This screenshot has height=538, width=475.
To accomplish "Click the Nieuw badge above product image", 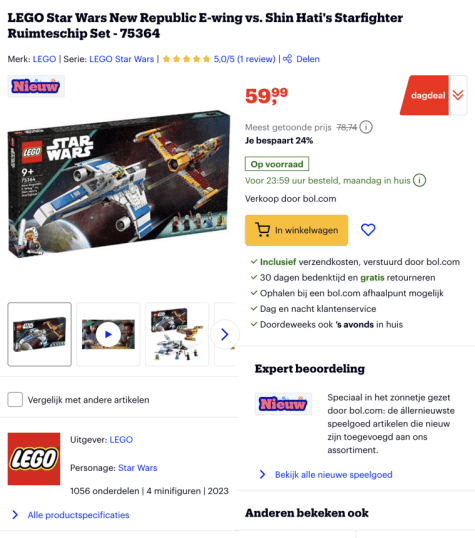I will point(36,86).
